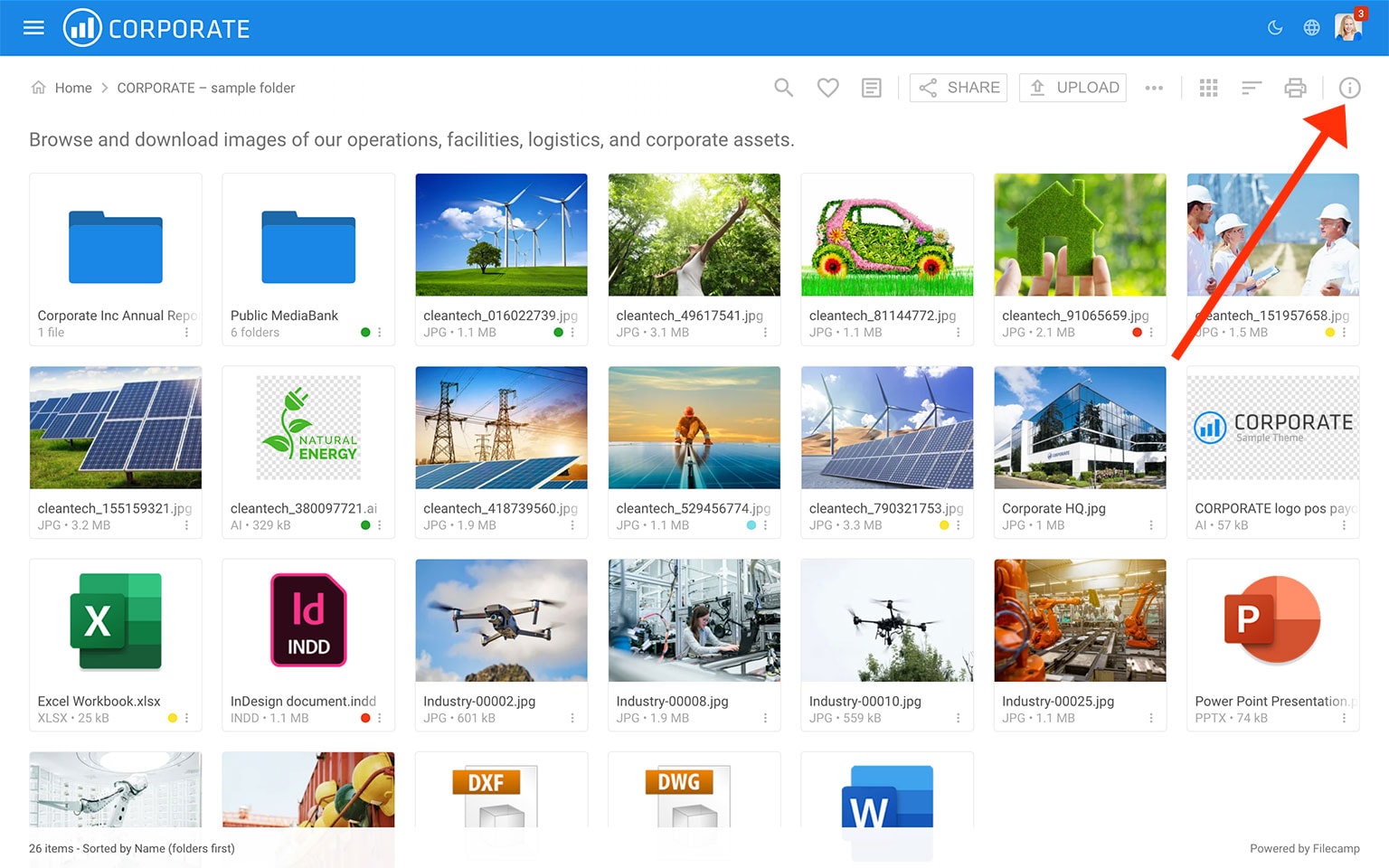Click the cleantech_790321753.jpg file name
Viewport: 1389px width, 868px height.
886,508
